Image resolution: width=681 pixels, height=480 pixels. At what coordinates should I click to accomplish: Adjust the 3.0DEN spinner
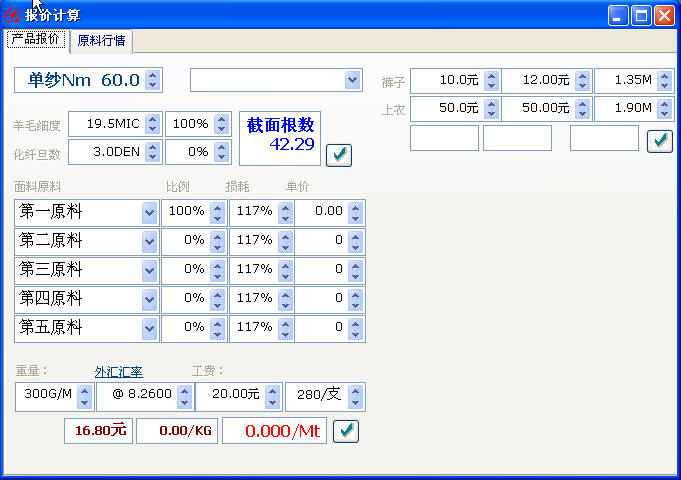tap(152, 152)
